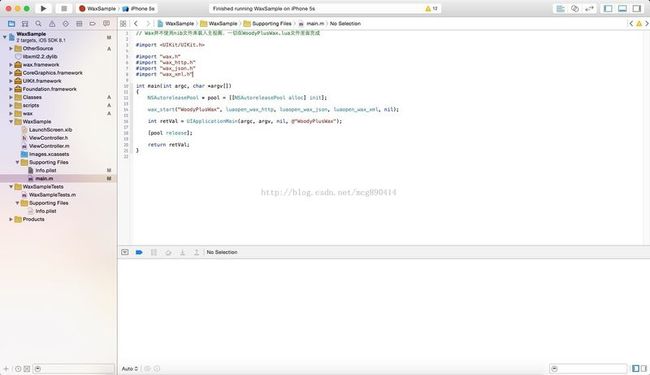Open related items grid menu in jump bar
Screen dimensions: 650x375
[123, 24]
